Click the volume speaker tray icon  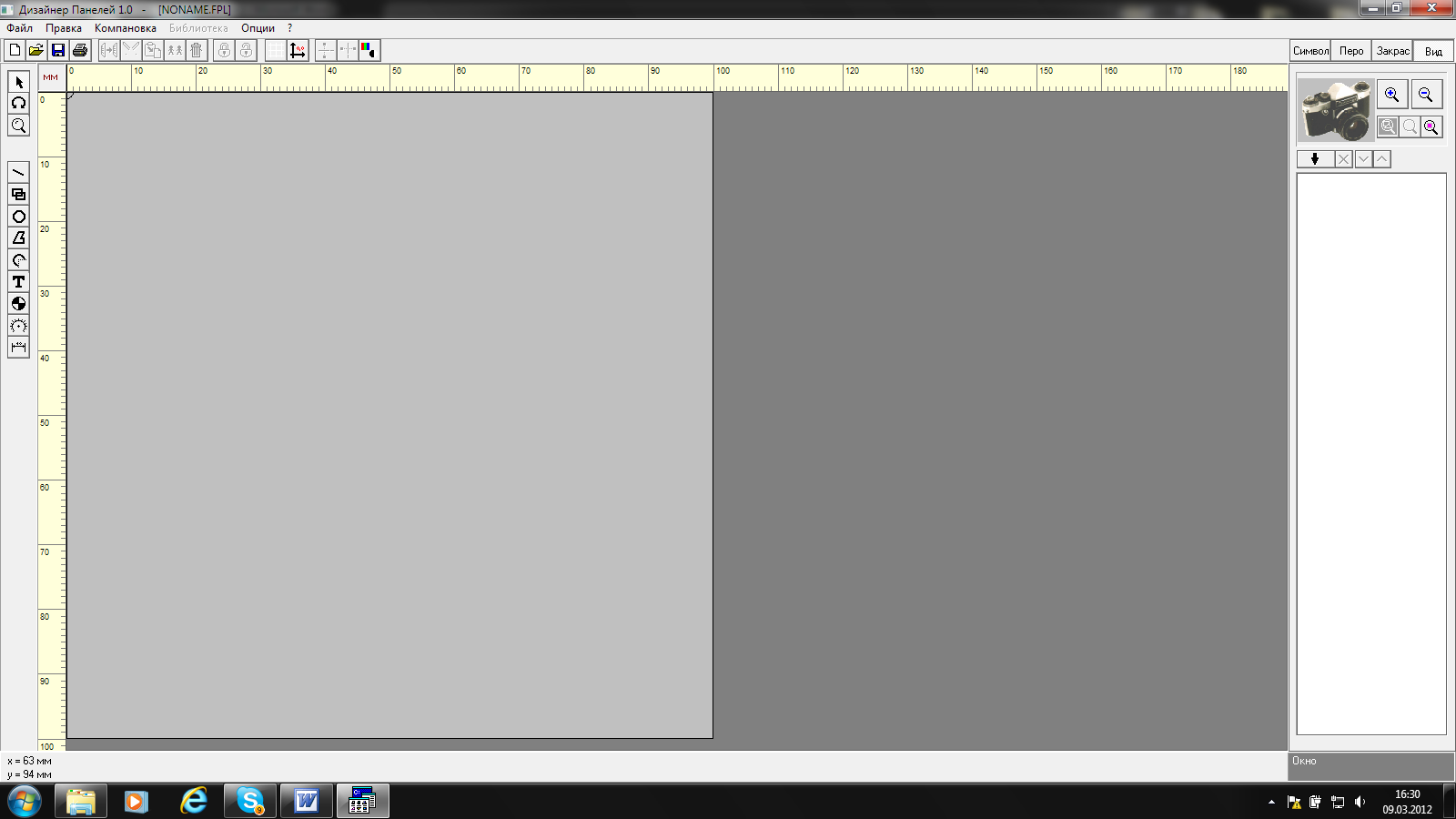(x=1360, y=802)
